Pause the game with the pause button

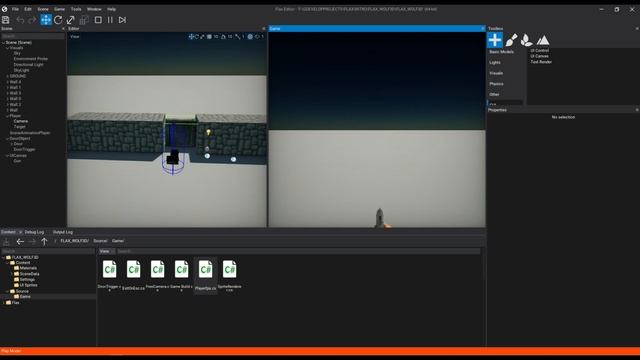coord(110,20)
